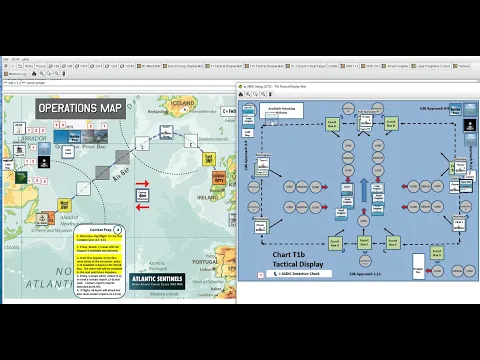The image size is (480, 360).
Task: Select the East OMP yellow counter
Action: pos(209,159)
